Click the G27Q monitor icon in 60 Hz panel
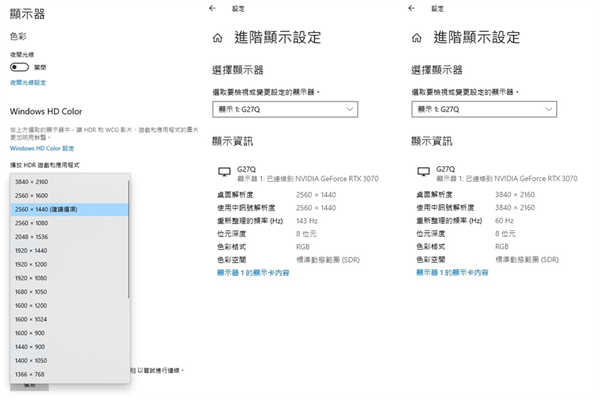This screenshot has width=600, height=400. [424, 172]
